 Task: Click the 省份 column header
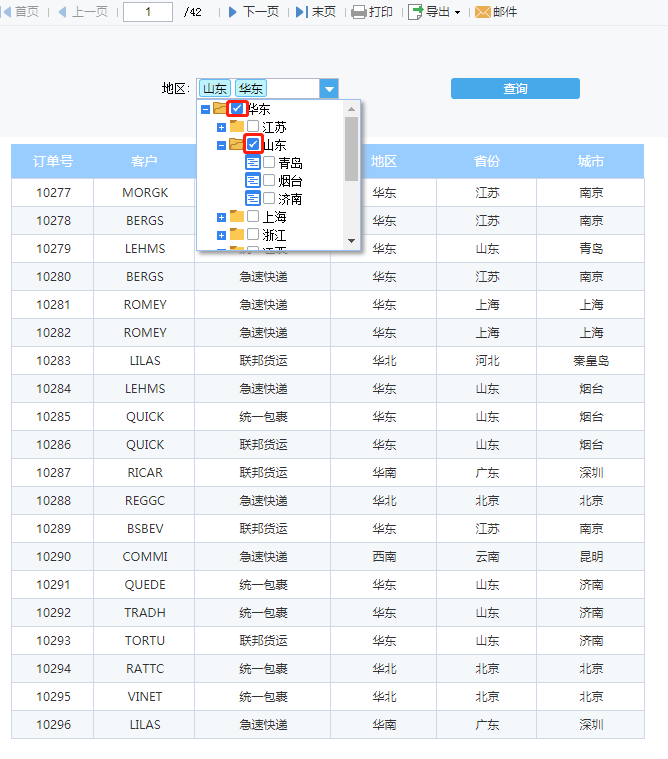pos(486,161)
